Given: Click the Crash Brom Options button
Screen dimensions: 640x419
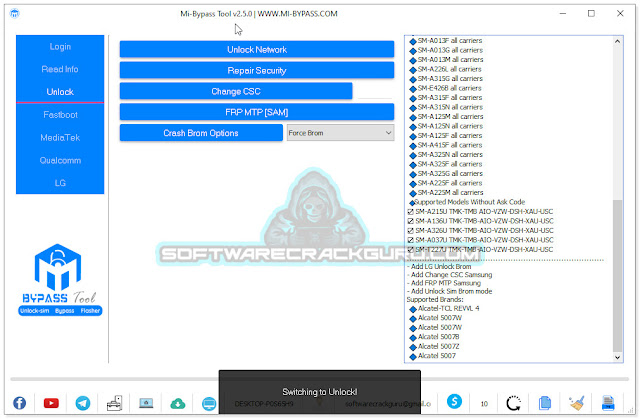Looking at the screenshot, I should pyautogui.click(x=201, y=133).
